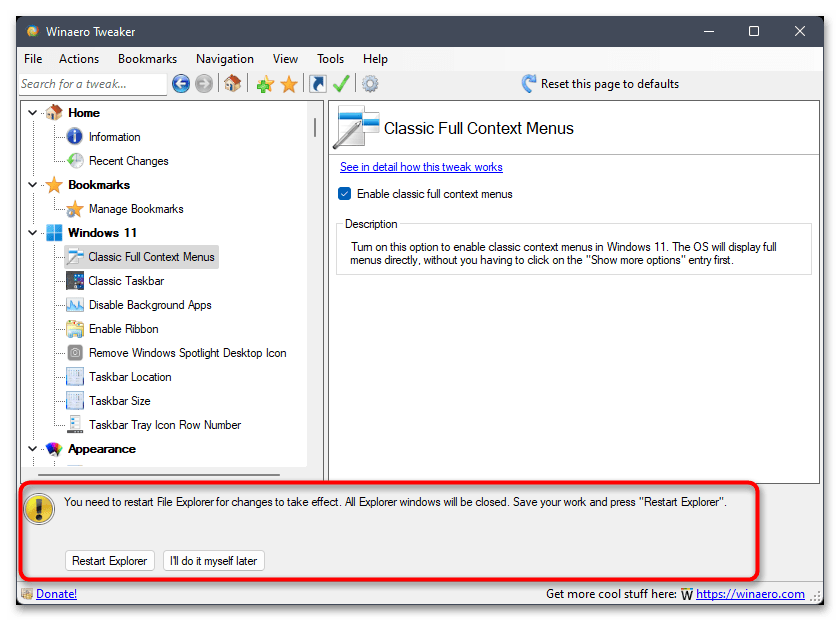Click the Home house icon in tree
Viewport: 840px width, 621px height.
tap(54, 113)
